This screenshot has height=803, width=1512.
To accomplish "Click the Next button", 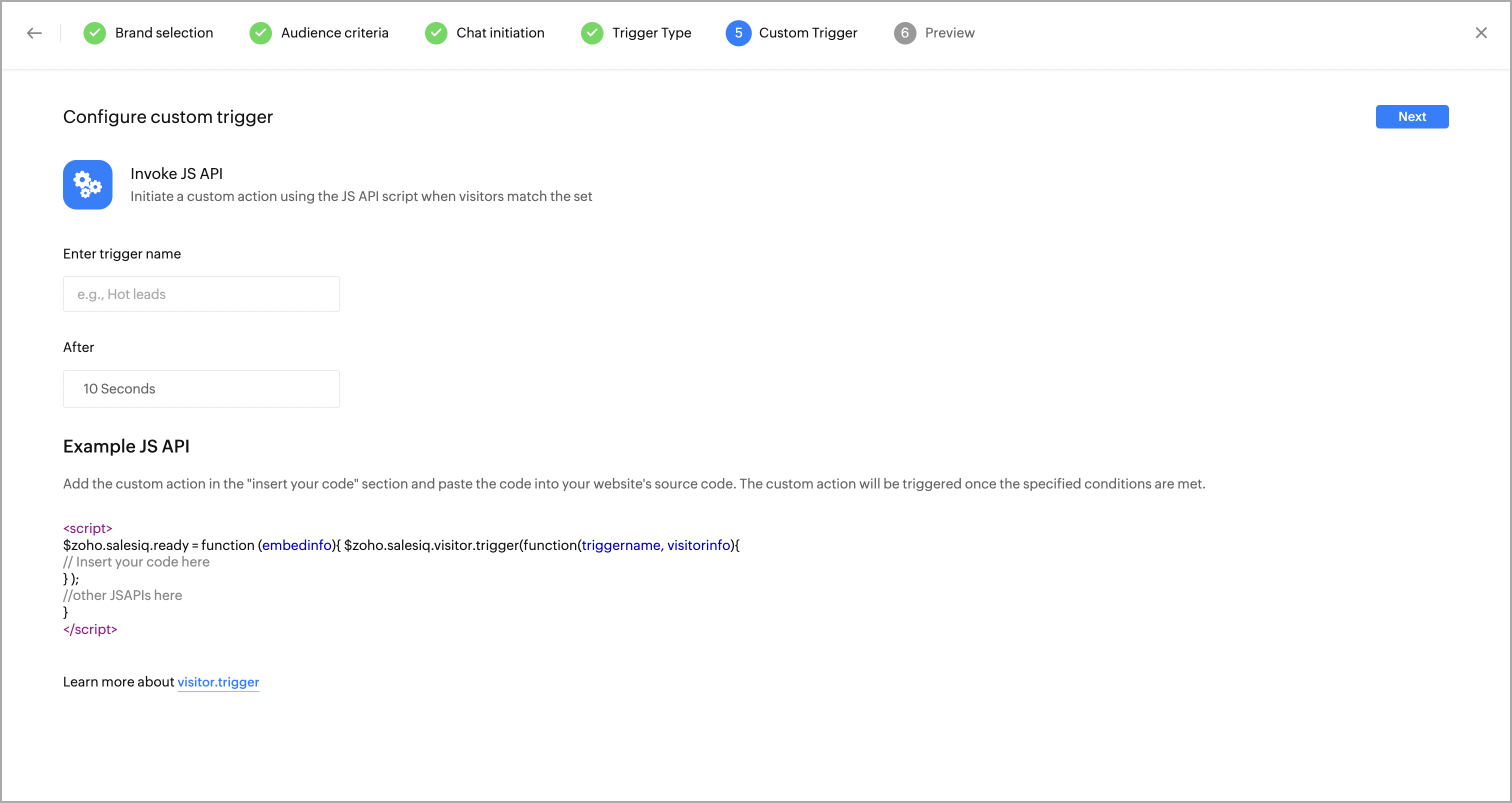I will [1412, 117].
